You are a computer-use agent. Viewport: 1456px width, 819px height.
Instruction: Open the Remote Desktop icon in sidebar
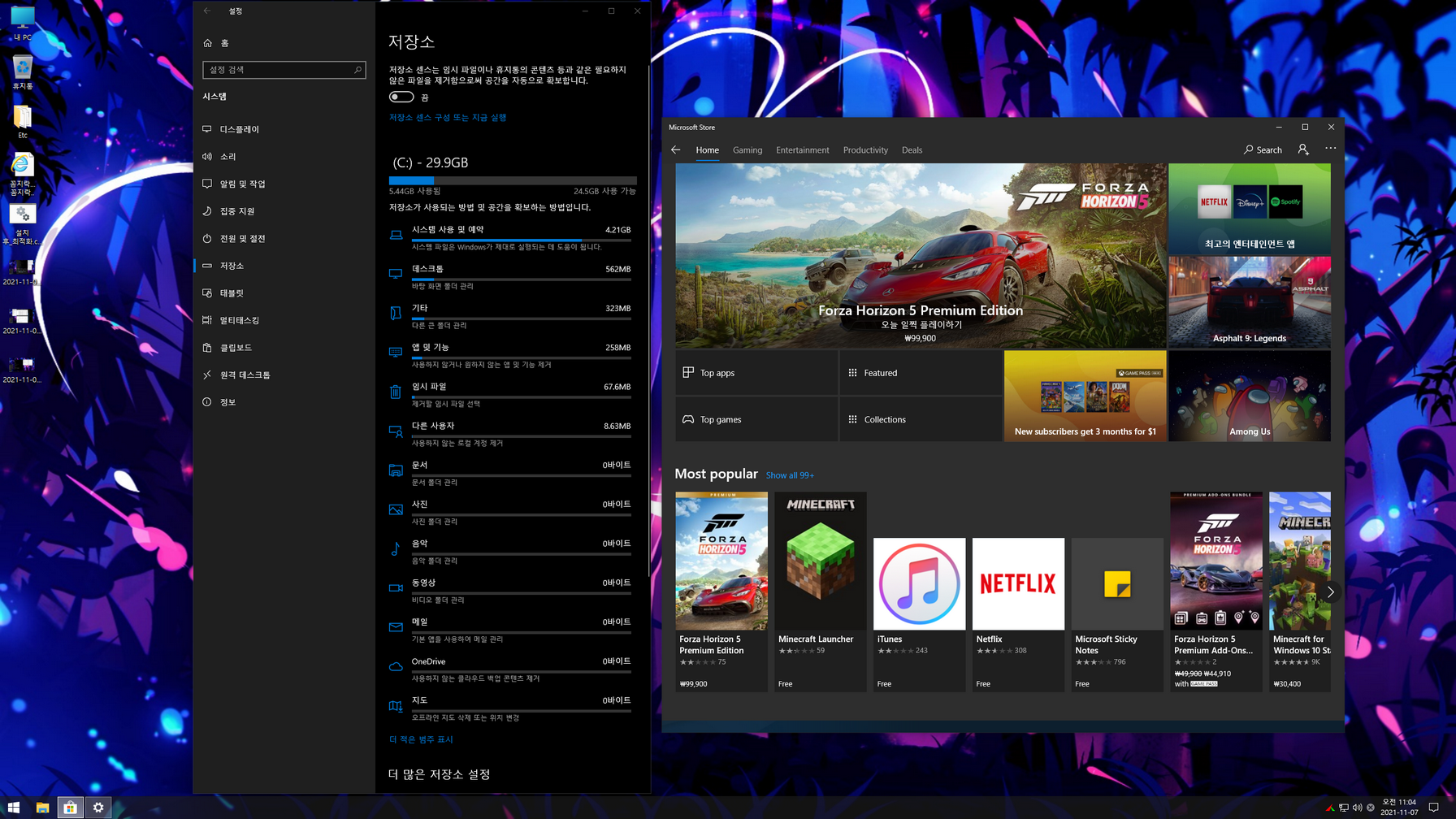pos(207,375)
